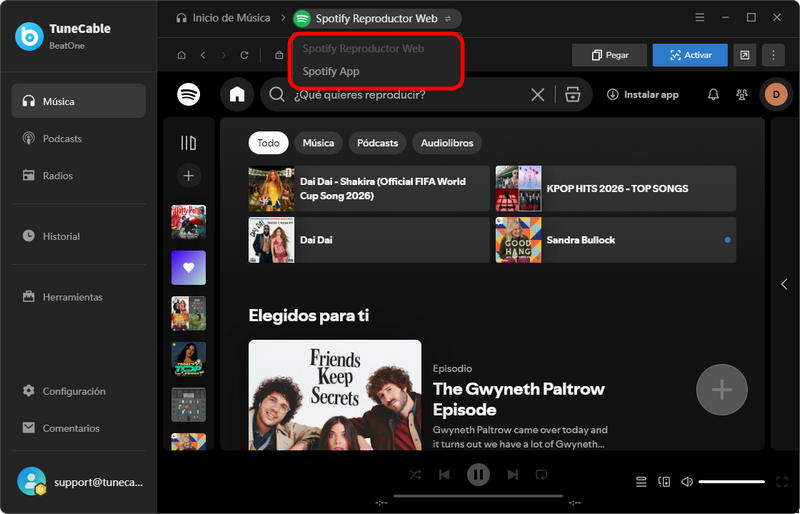Click the floating round plus add button
Viewport: 800px width, 514px height.
pos(721,390)
